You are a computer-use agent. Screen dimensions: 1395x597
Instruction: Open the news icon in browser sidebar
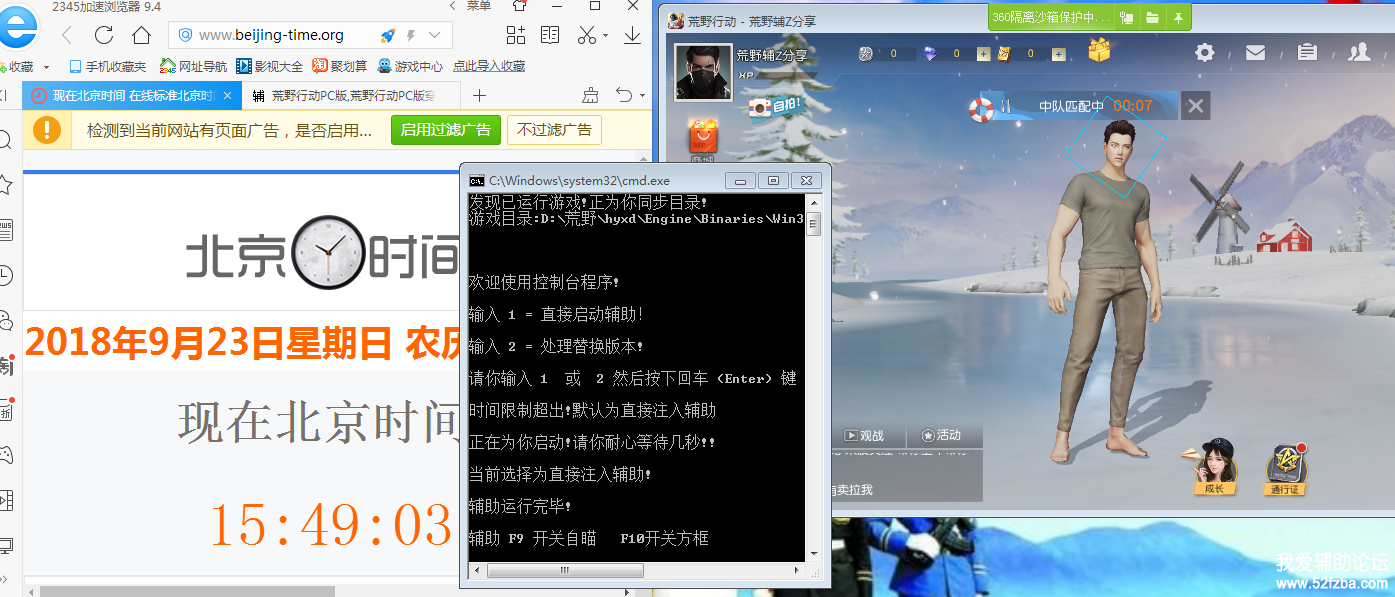pyautogui.click(x=5, y=230)
